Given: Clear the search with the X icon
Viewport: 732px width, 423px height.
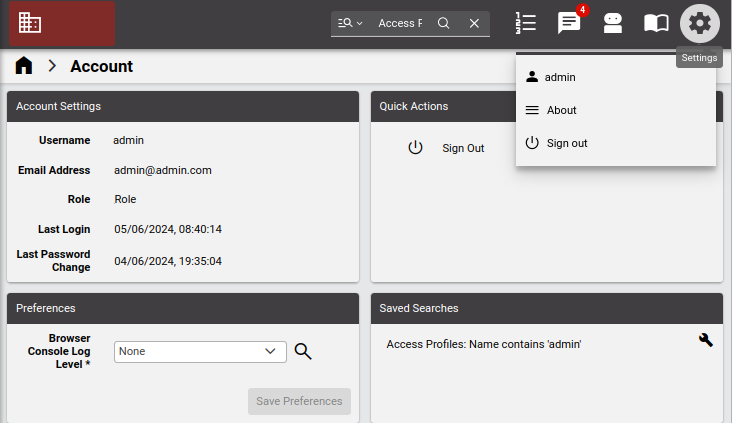Looking at the screenshot, I should coord(475,23).
